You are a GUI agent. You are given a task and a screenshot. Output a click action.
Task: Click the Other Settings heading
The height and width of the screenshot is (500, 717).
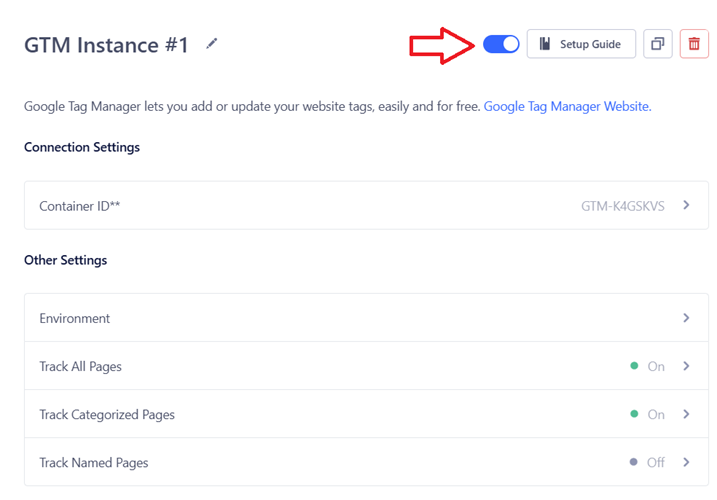tap(65, 260)
